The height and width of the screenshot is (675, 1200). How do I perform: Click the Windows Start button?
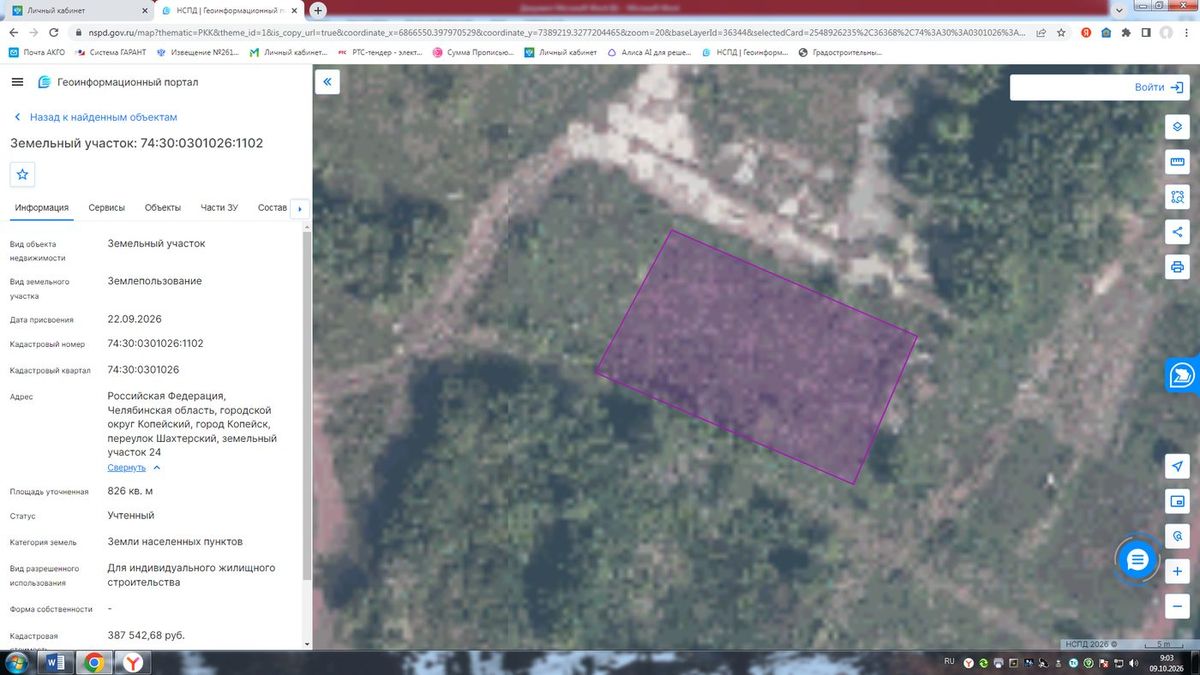18,662
